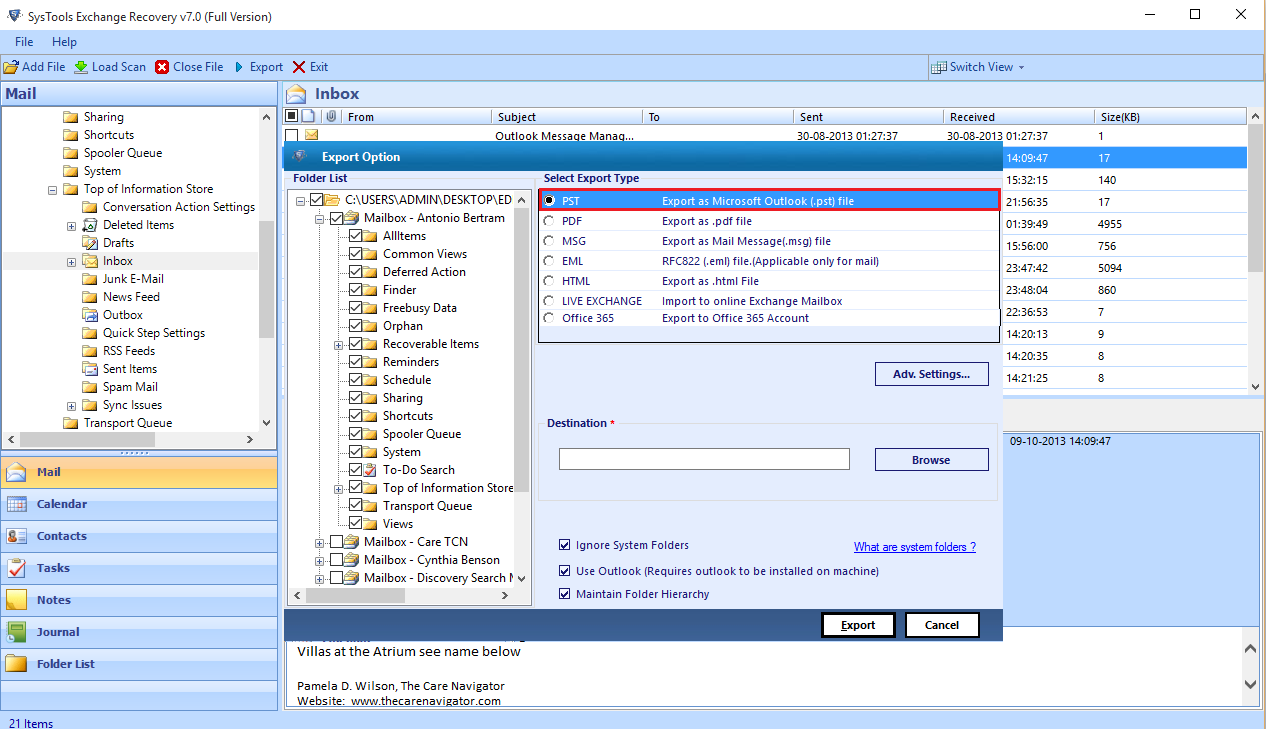Click the Close File red icon

click(x=162, y=67)
